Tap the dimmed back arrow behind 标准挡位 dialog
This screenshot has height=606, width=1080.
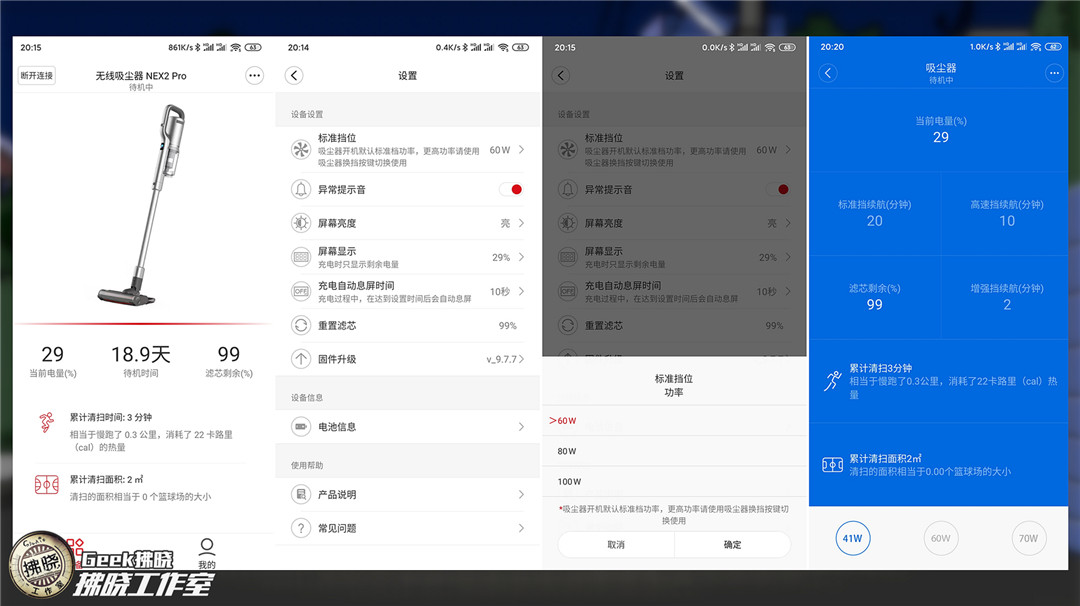(561, 76)
